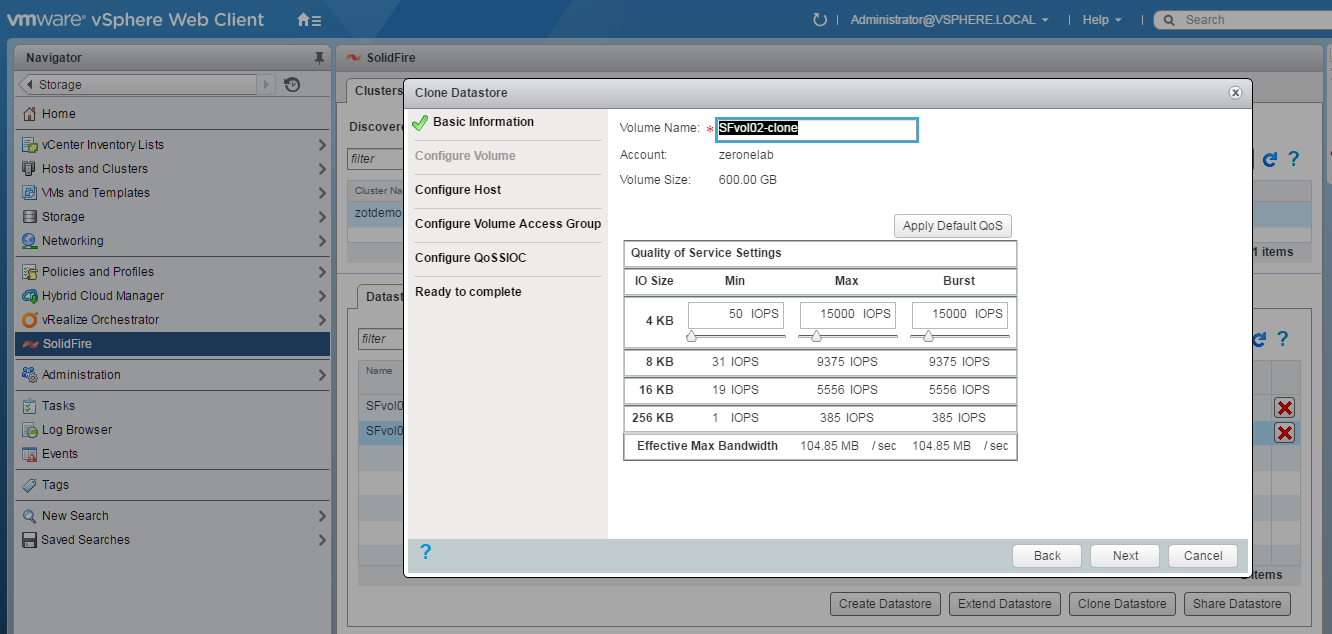Go back to Storage in Navigator breadcrumb
Viewport: 1332px width, 634px height.
138,85
